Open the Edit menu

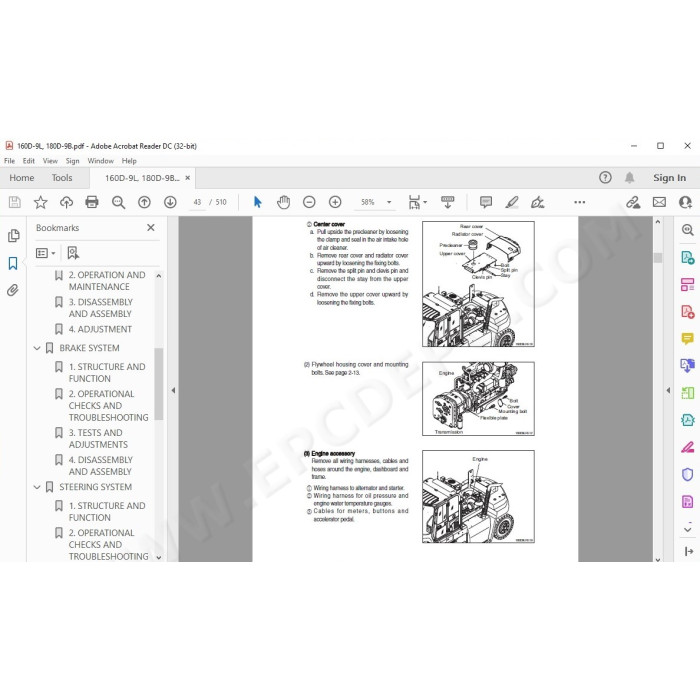[x=29, y=161]
